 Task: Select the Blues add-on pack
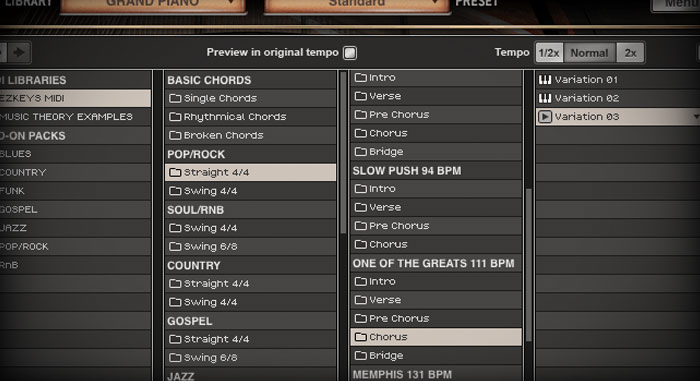click(x=75, y=154)
